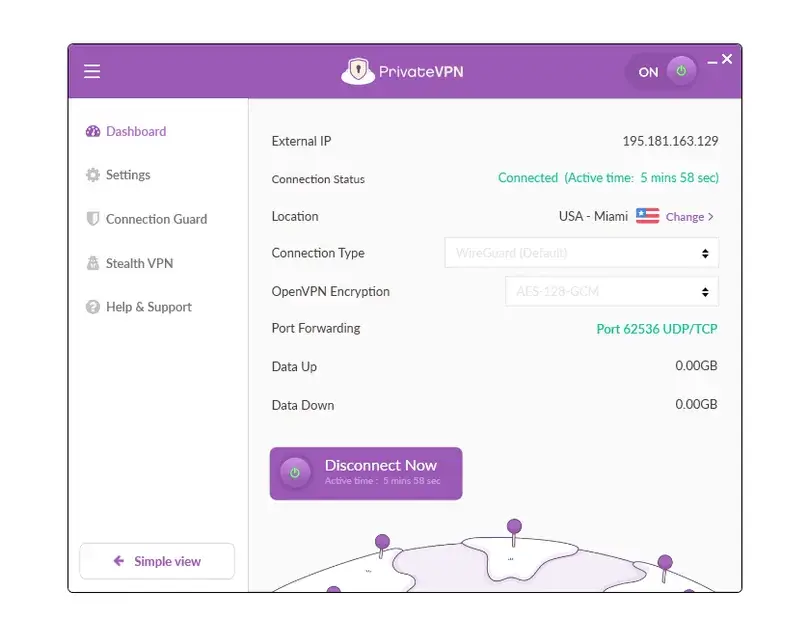Screen dimensions: 808x618
Task: Open the Connection Type dropdown
Action: click(581, 253)
